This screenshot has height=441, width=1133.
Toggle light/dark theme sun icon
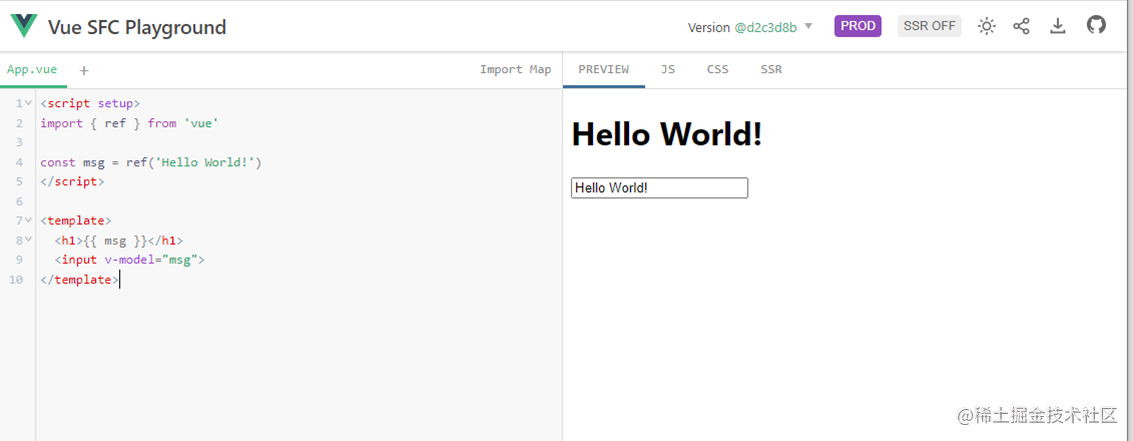(986, 27)
